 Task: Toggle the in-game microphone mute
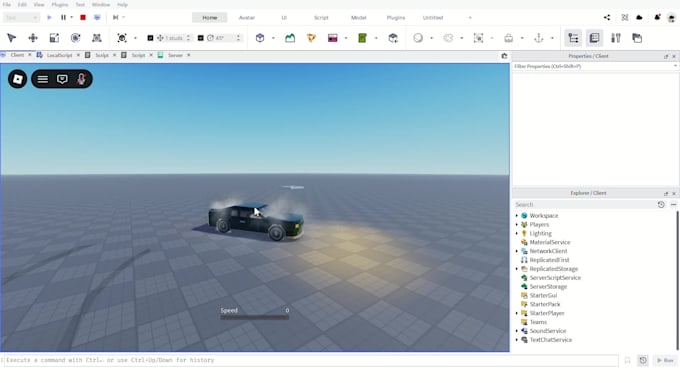81,79
